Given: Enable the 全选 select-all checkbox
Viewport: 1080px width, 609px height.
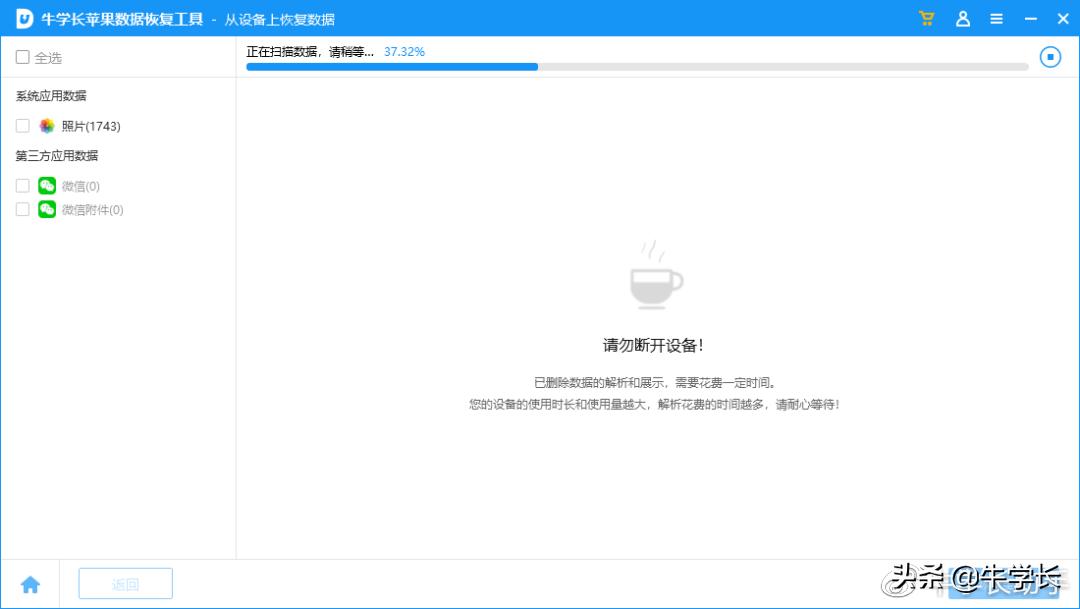Looking at the screenshot, I should tap(22, 58).
